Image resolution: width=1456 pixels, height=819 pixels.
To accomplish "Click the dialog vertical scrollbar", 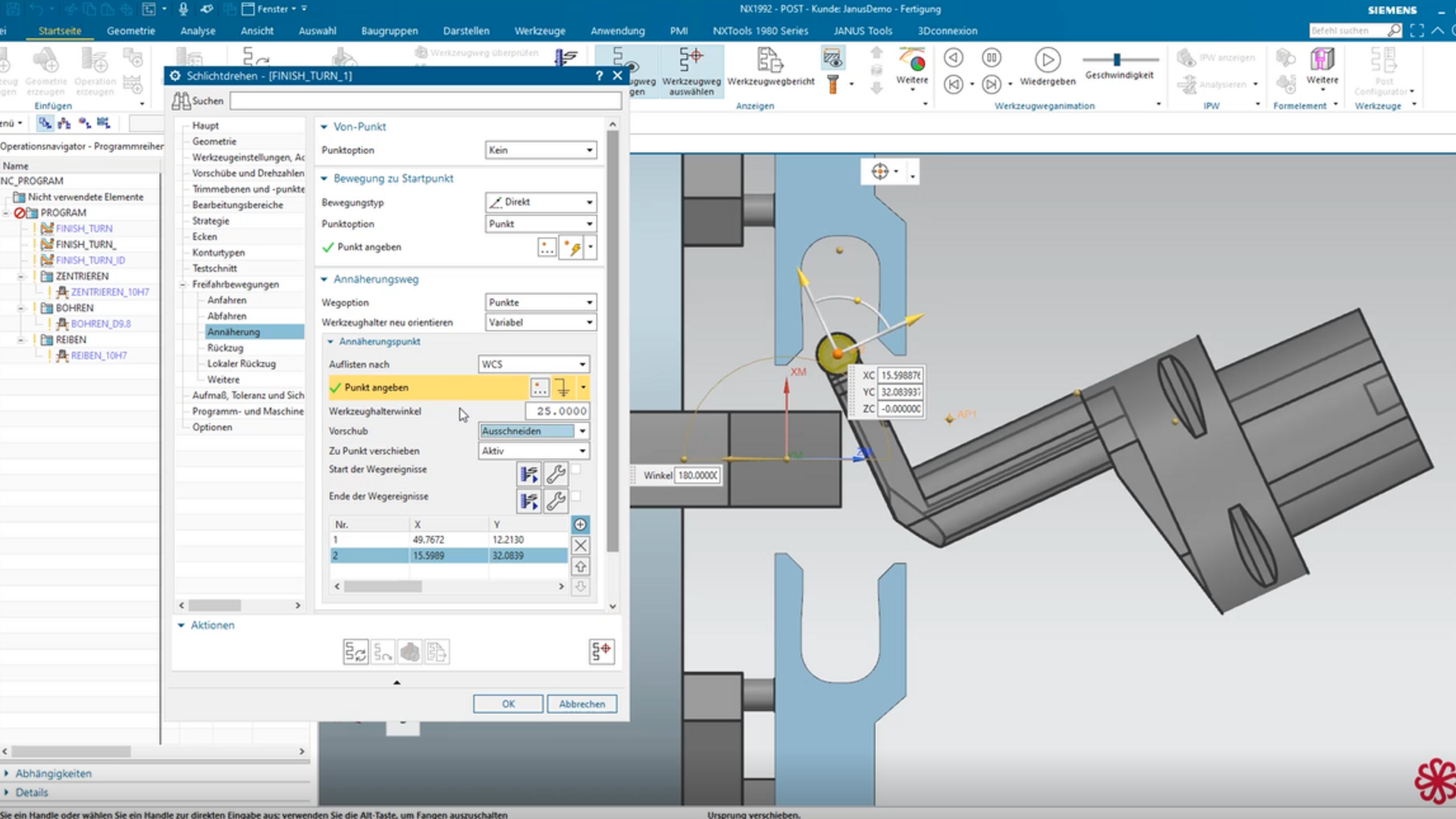I will pyautogui.click(x=613, y=341).
